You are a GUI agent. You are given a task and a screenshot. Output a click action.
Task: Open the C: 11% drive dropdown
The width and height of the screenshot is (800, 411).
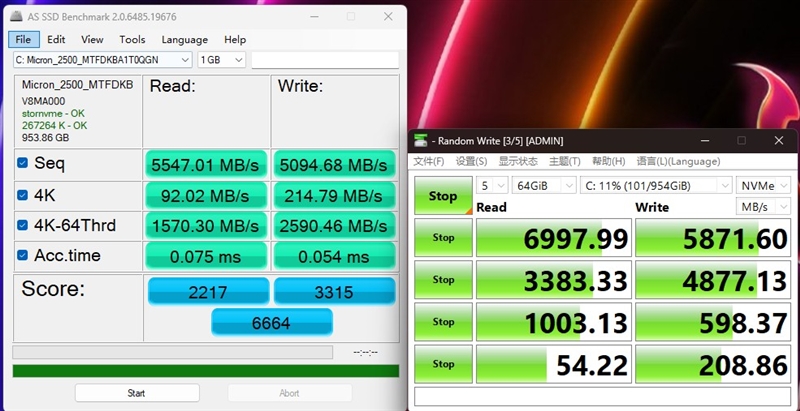pos(656,186)
